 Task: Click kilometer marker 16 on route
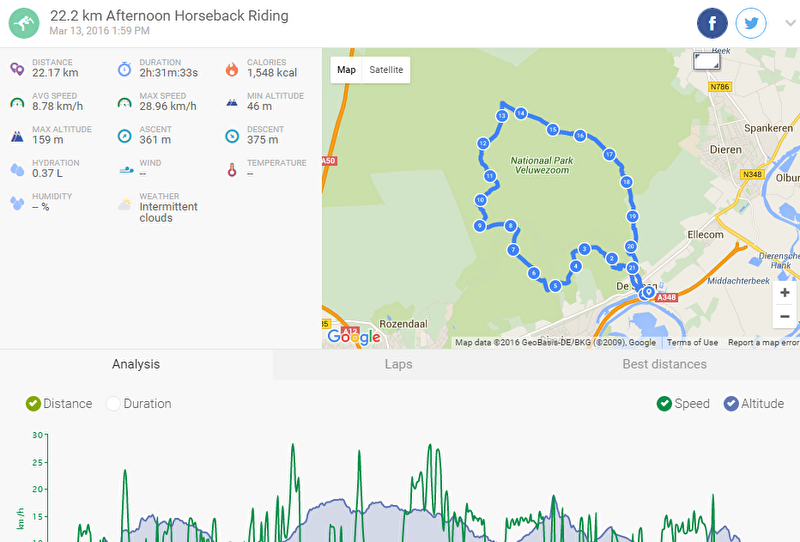tap(580, 136)
